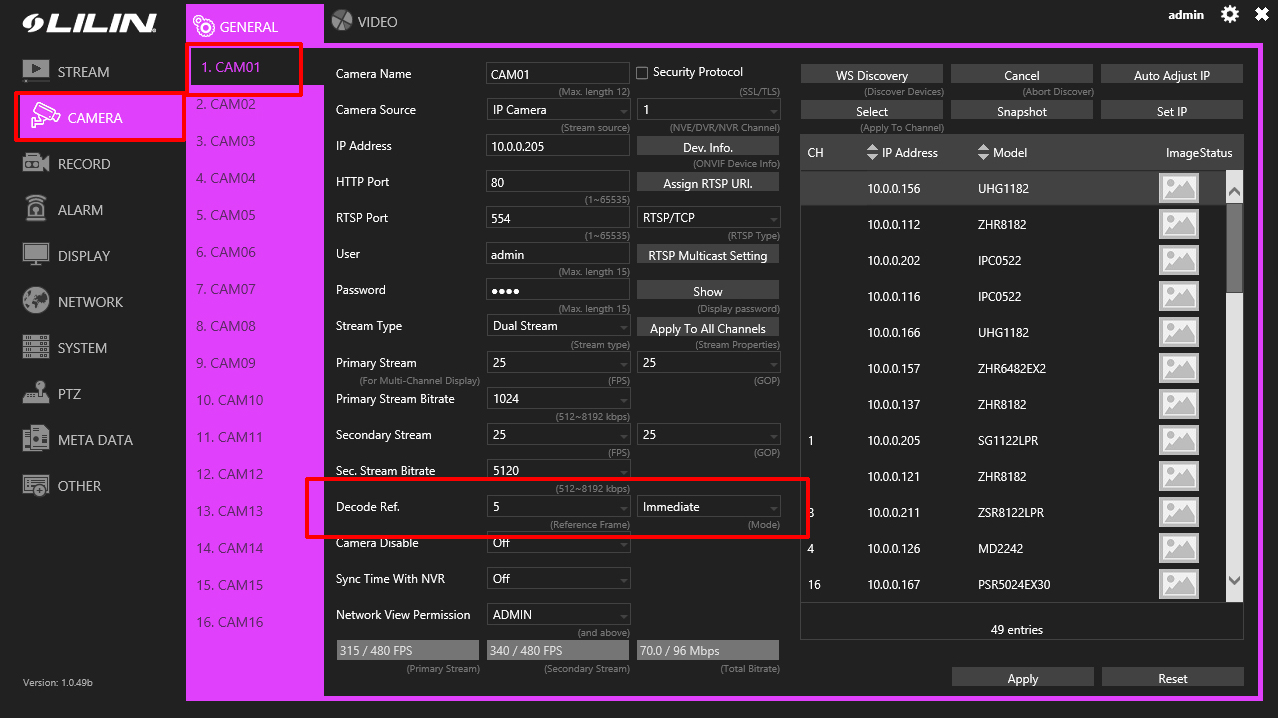Select the DISPLAY monitor icon
This screenshot has height=718, width=1278.
tap(36, 255)
